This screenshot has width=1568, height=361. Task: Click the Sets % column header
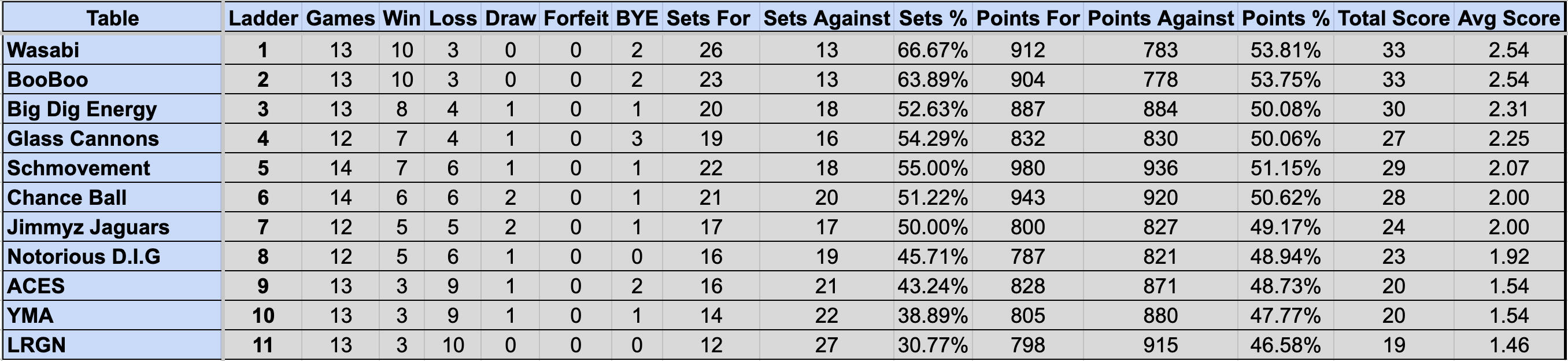[933, 18]
